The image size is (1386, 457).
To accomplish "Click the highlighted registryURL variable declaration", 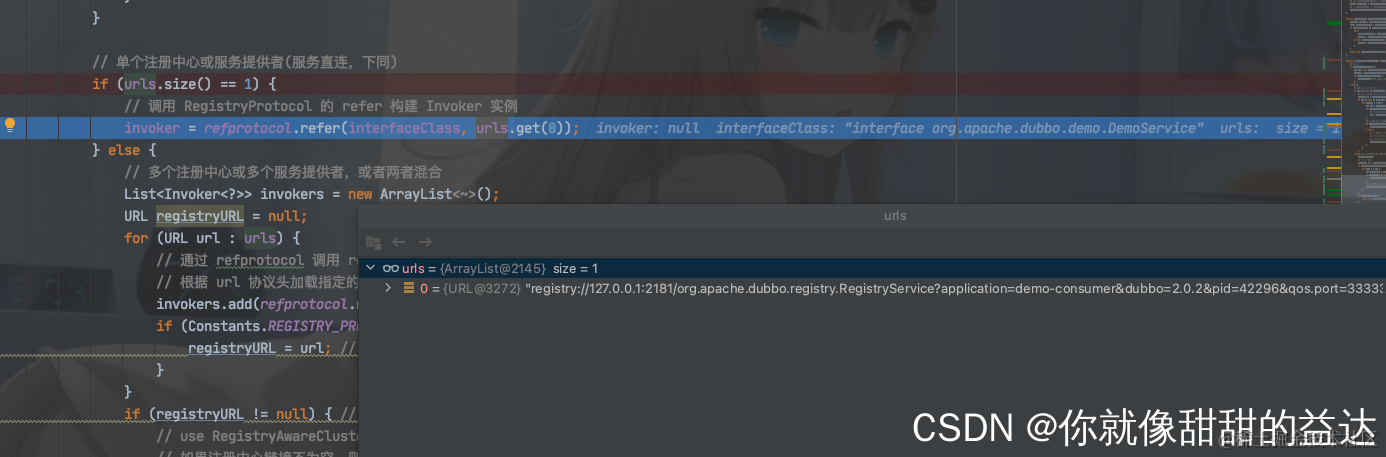I will [200, 216].
